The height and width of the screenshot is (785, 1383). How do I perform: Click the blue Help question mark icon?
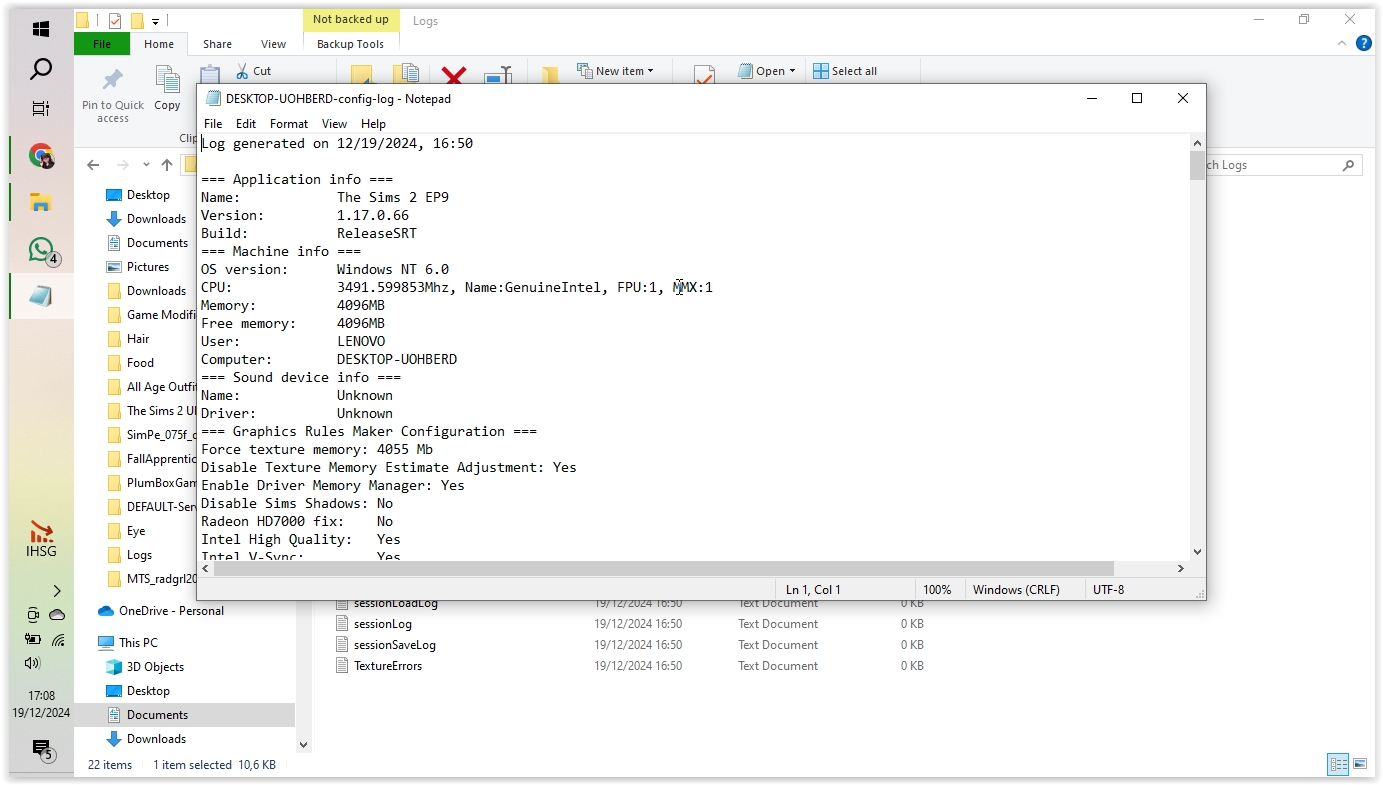point(1363,44)
